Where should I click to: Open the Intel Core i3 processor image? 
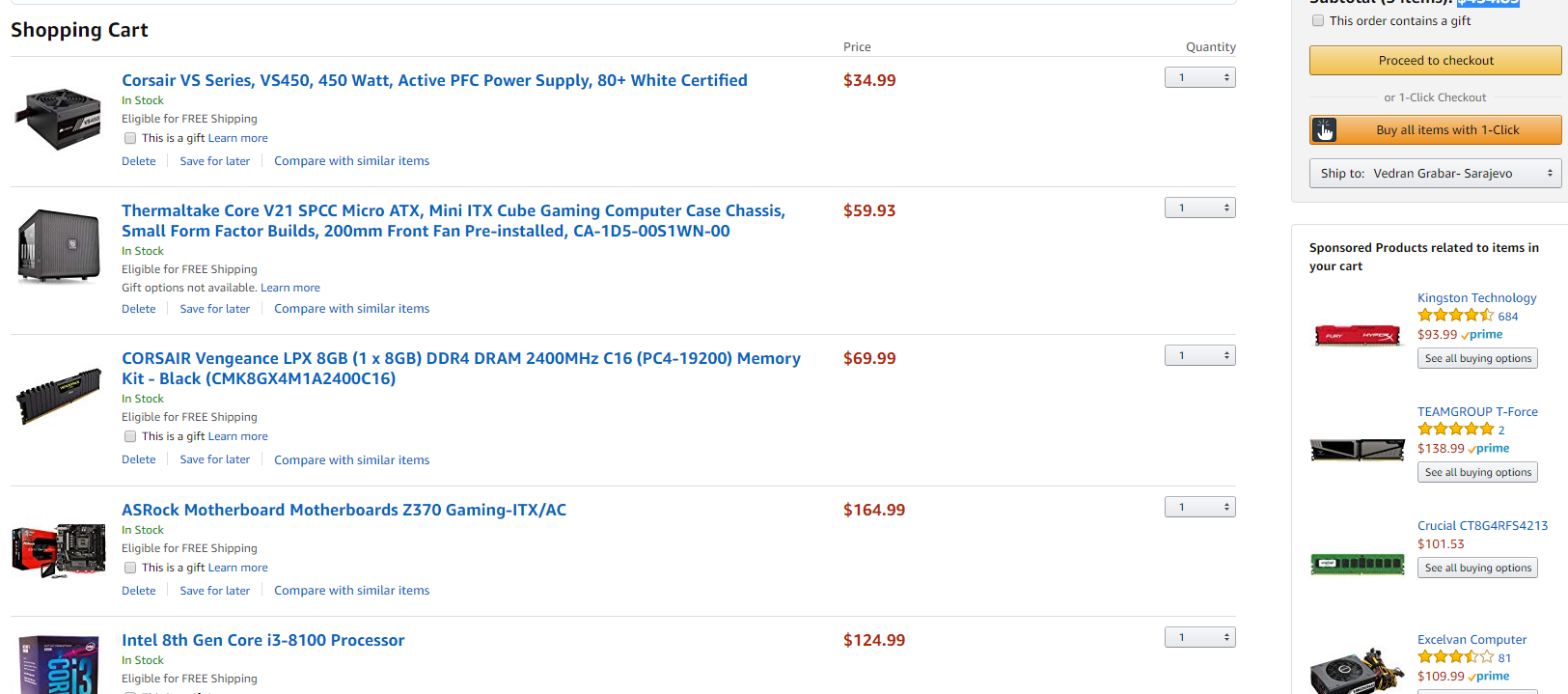[x=58, y=665]
